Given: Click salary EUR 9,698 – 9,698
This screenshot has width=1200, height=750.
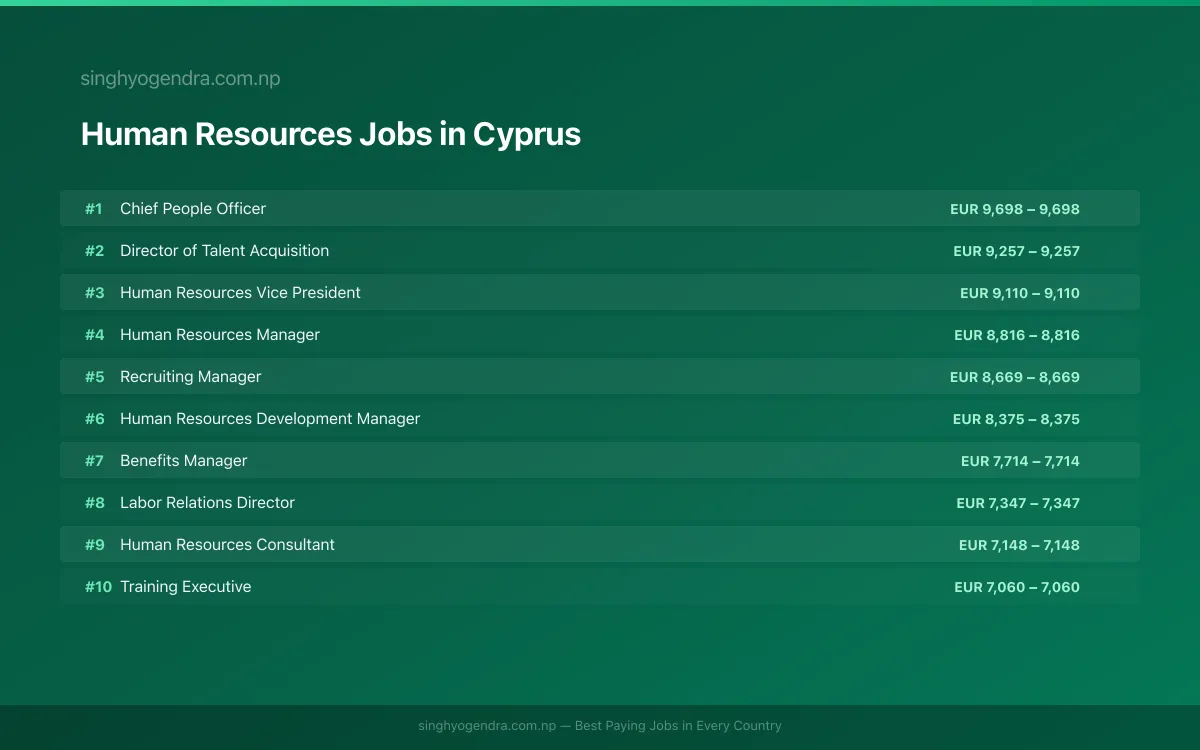Looking at the screenshot, I should click(x=1015, y=209).
